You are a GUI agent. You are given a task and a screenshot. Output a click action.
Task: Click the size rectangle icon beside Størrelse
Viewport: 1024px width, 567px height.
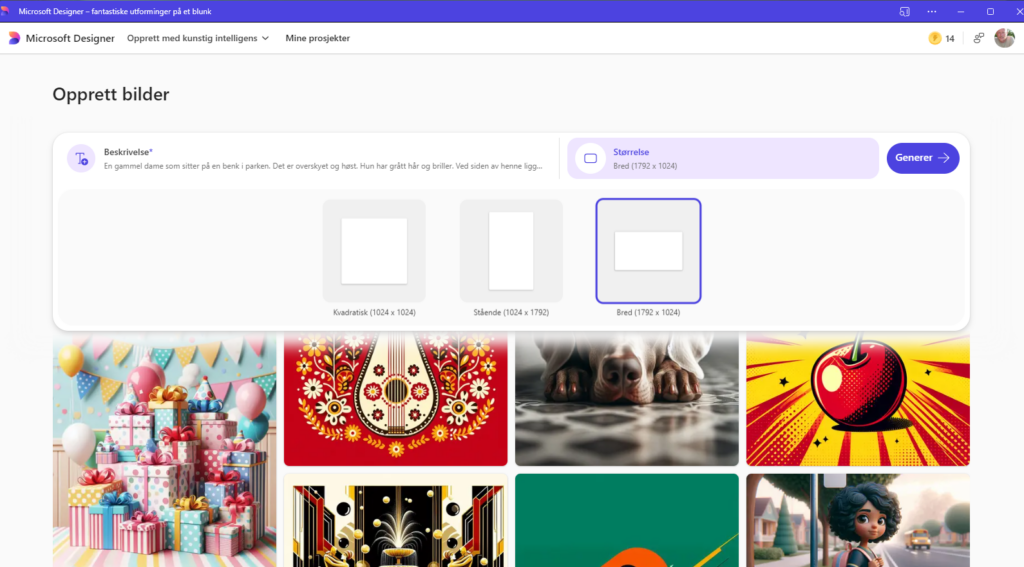(x=590, y=158)
